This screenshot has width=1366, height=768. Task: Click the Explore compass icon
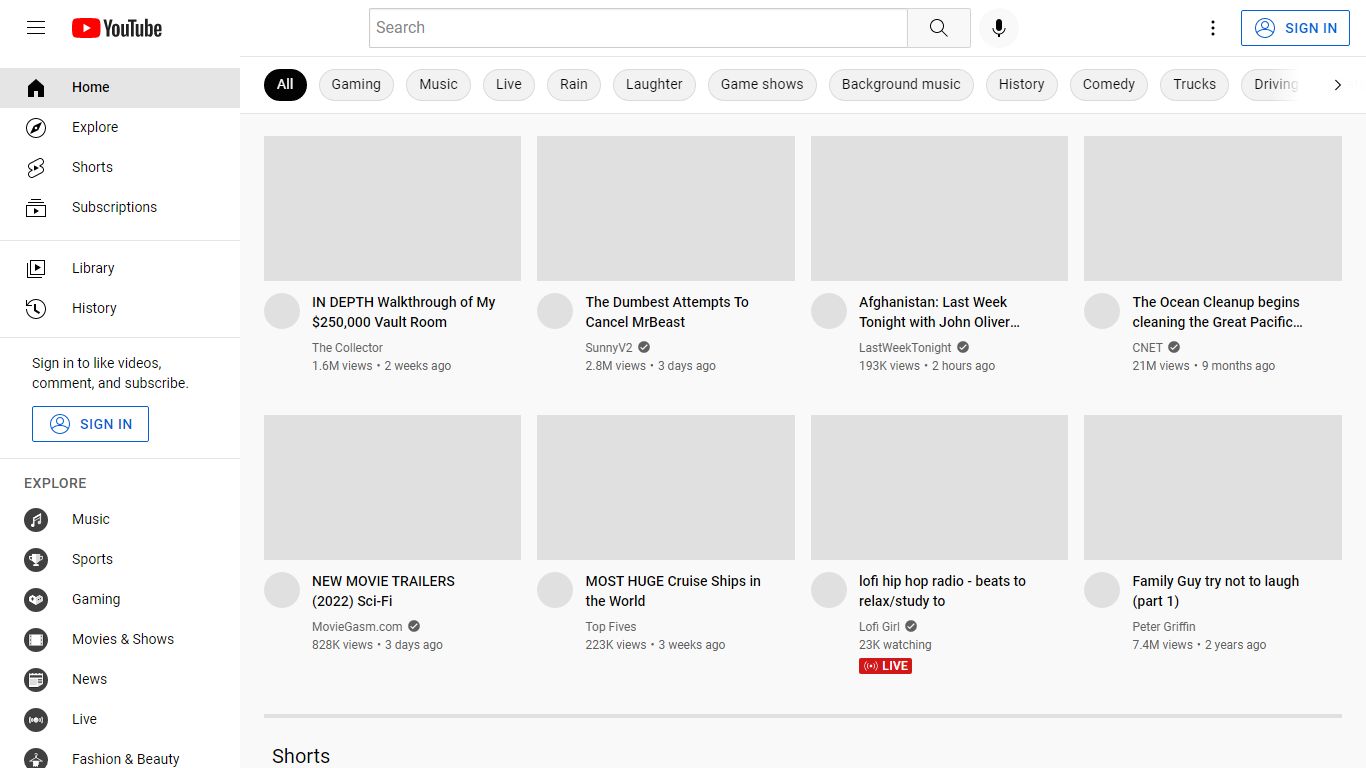coord(36,128)
